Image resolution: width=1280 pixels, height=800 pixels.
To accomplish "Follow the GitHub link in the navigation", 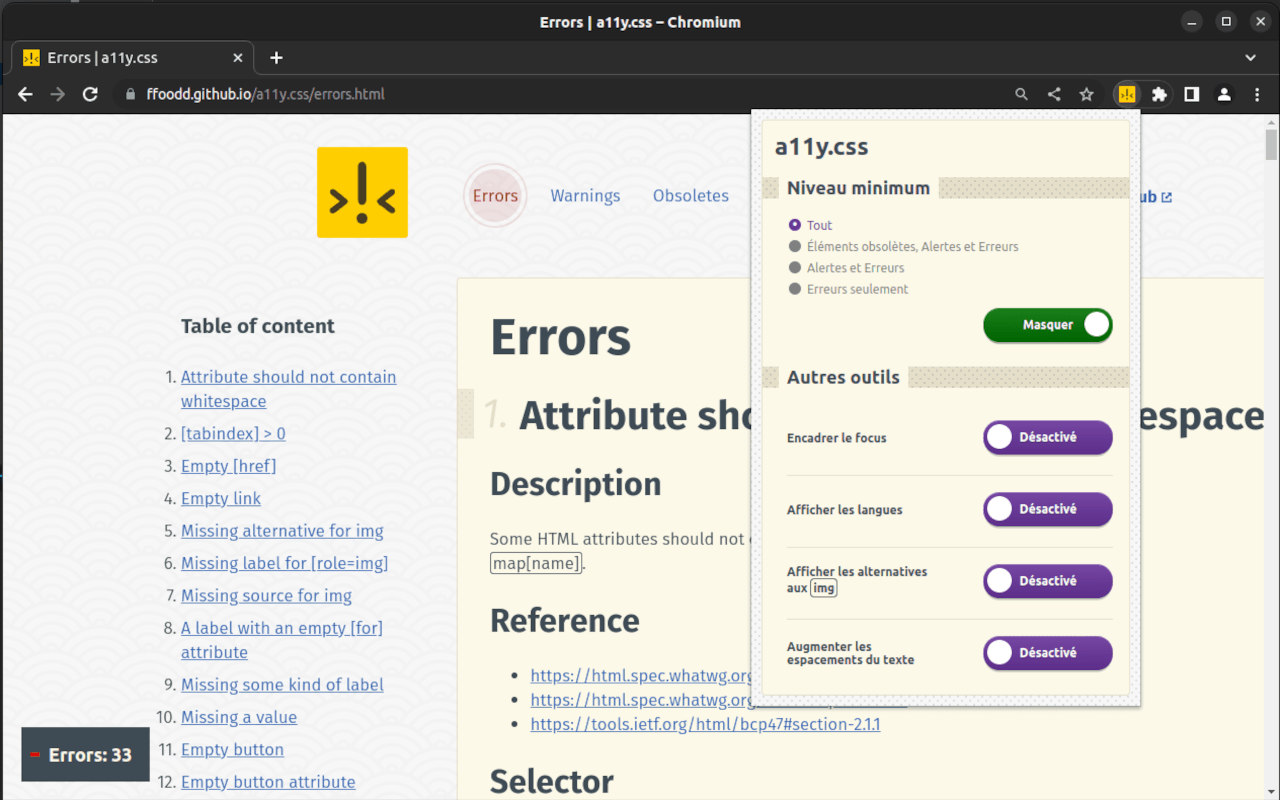I will (x=1148, y=196).
